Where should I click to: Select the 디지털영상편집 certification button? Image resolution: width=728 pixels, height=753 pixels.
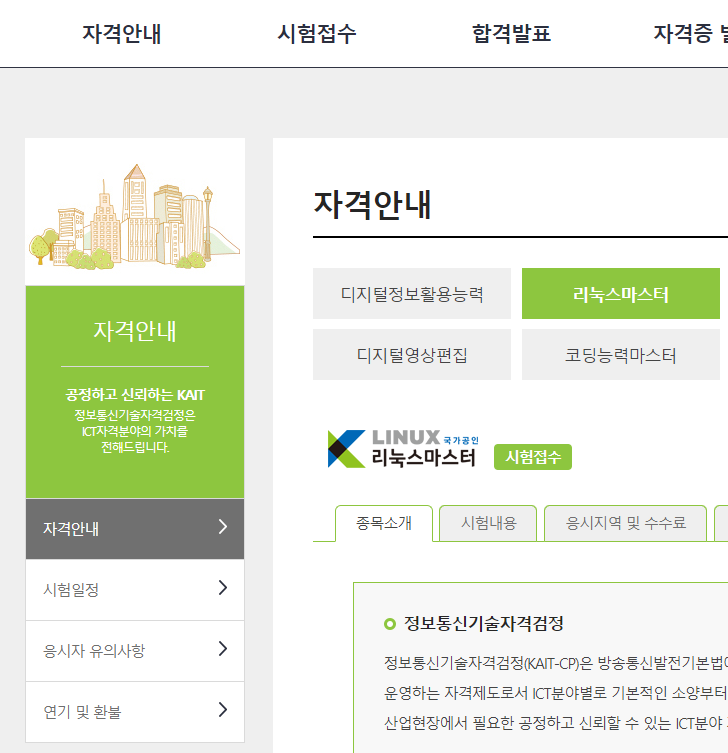412,354
